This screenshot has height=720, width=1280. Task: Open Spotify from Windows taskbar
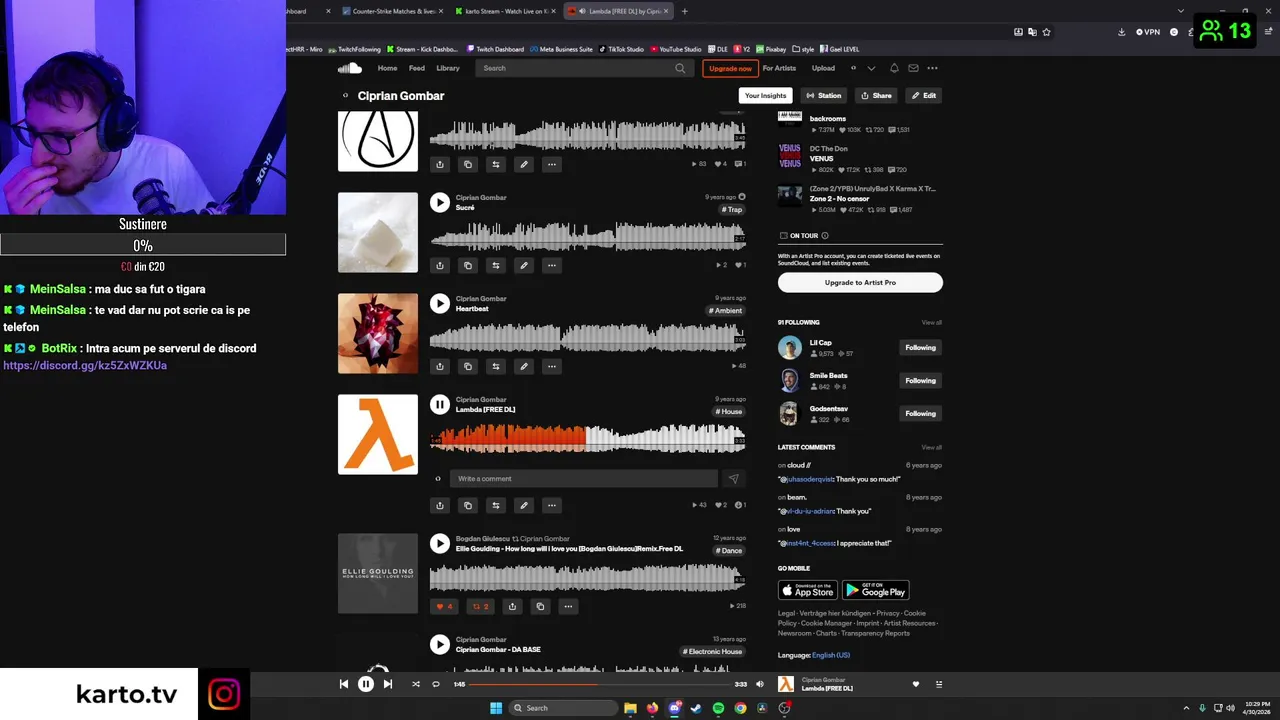click(718, 708)
